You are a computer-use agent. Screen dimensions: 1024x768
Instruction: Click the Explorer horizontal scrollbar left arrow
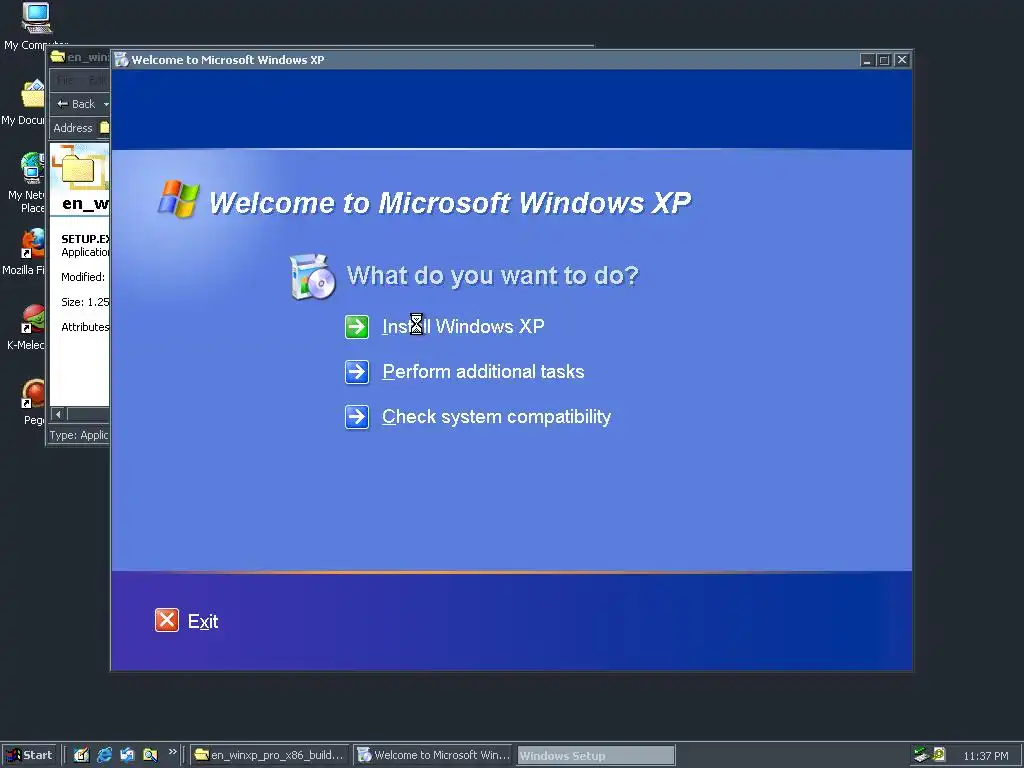click(x=58, y=414)
